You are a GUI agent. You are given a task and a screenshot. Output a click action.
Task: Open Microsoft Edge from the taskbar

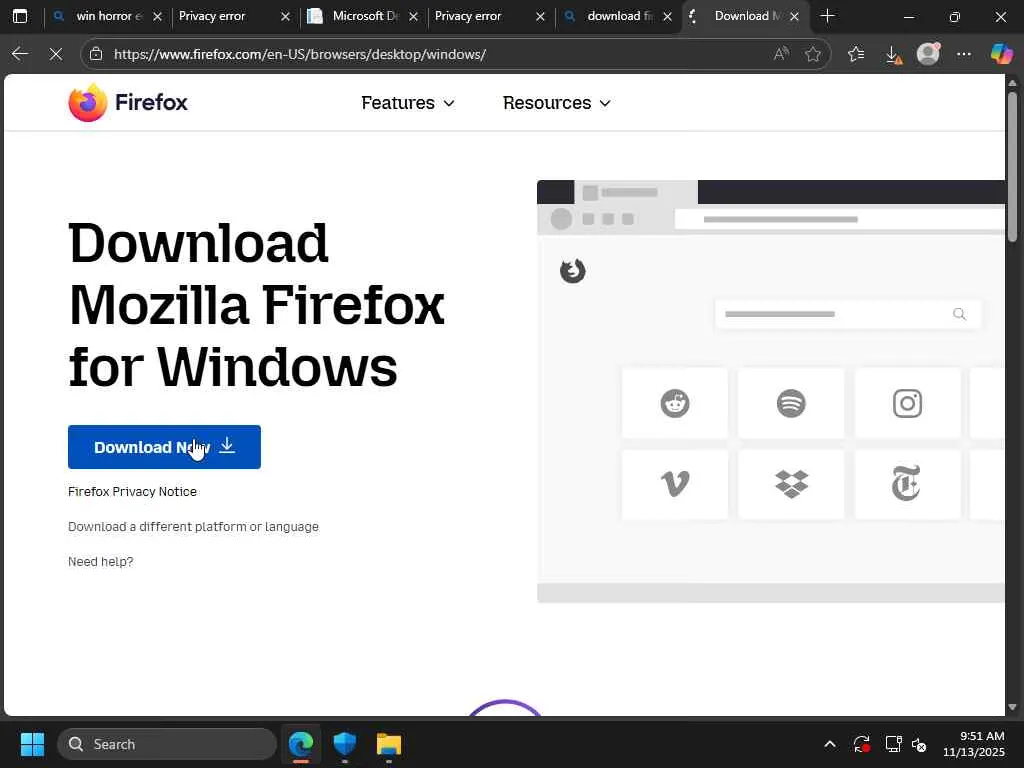pos(301,744)
